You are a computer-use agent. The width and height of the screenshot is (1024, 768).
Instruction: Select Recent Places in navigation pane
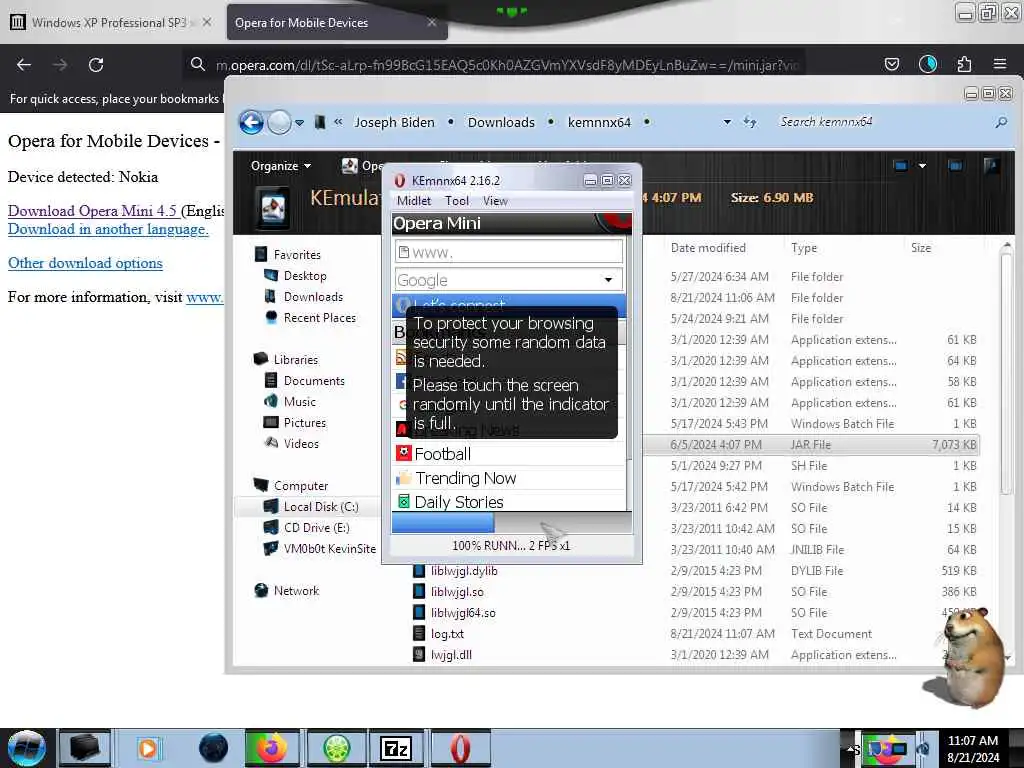pos(320,317)
